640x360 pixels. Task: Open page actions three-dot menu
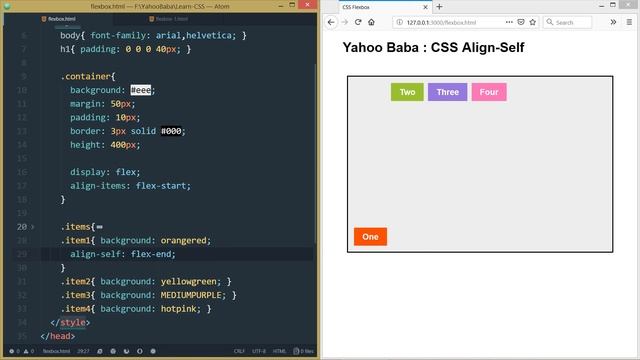pos(509,22)
